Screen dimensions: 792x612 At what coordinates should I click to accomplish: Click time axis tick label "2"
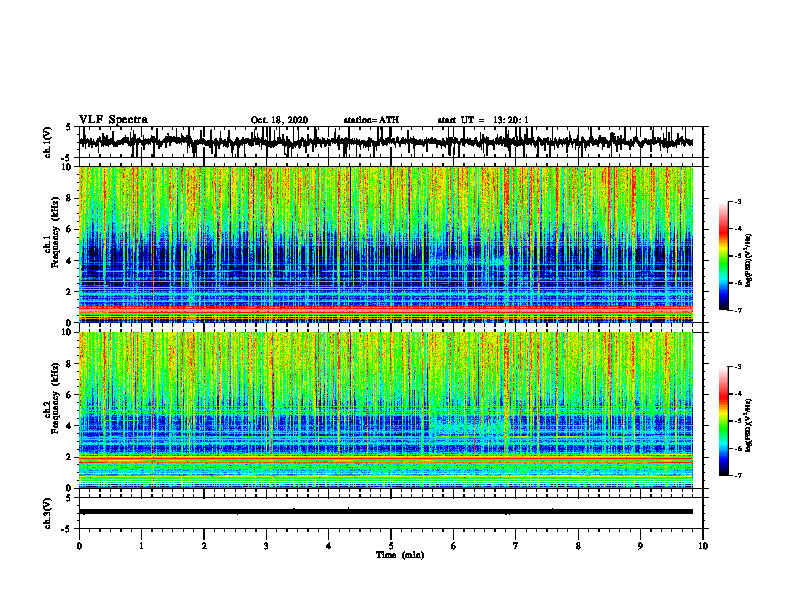204,546
